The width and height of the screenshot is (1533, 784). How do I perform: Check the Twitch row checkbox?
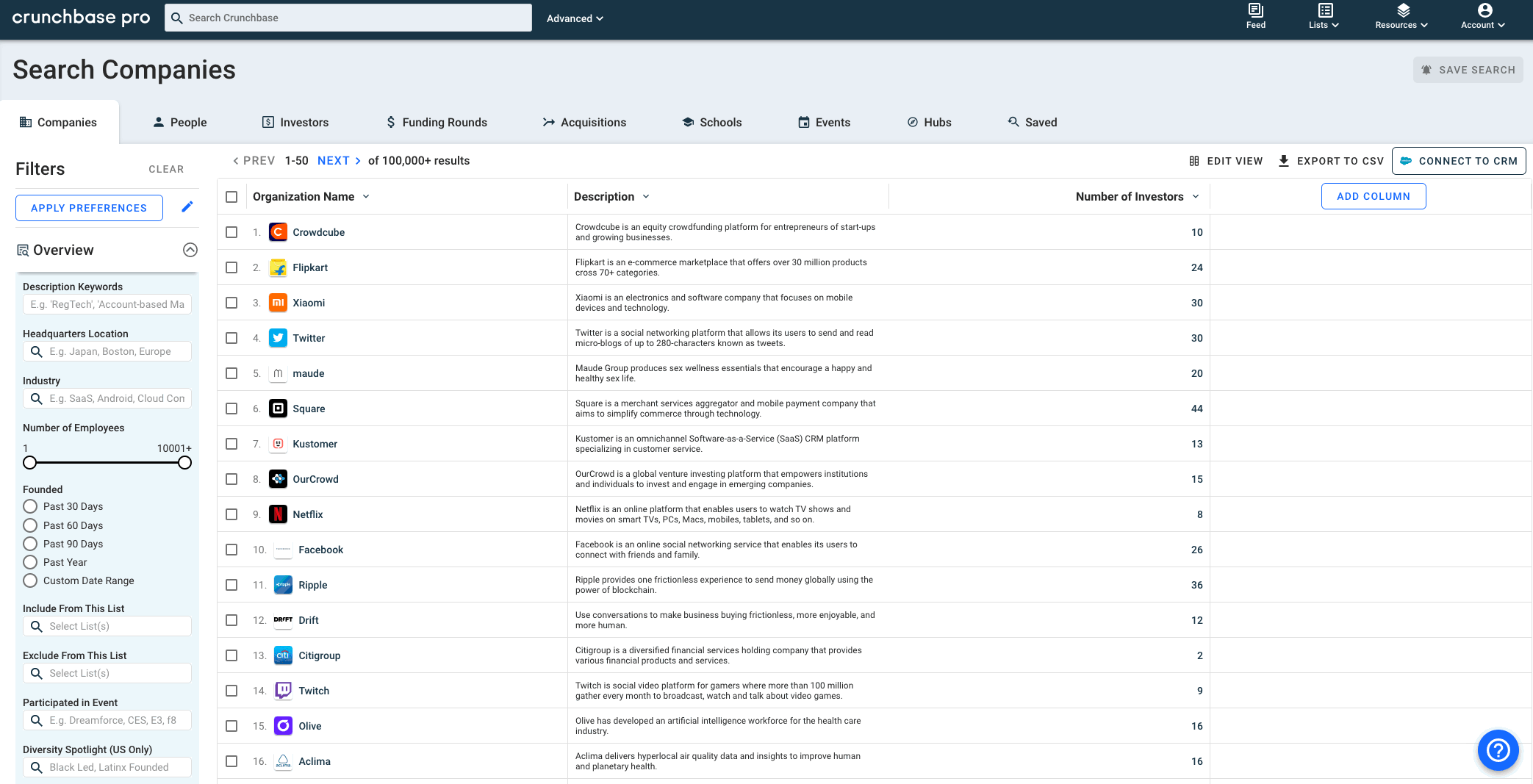tap(231, 691)
